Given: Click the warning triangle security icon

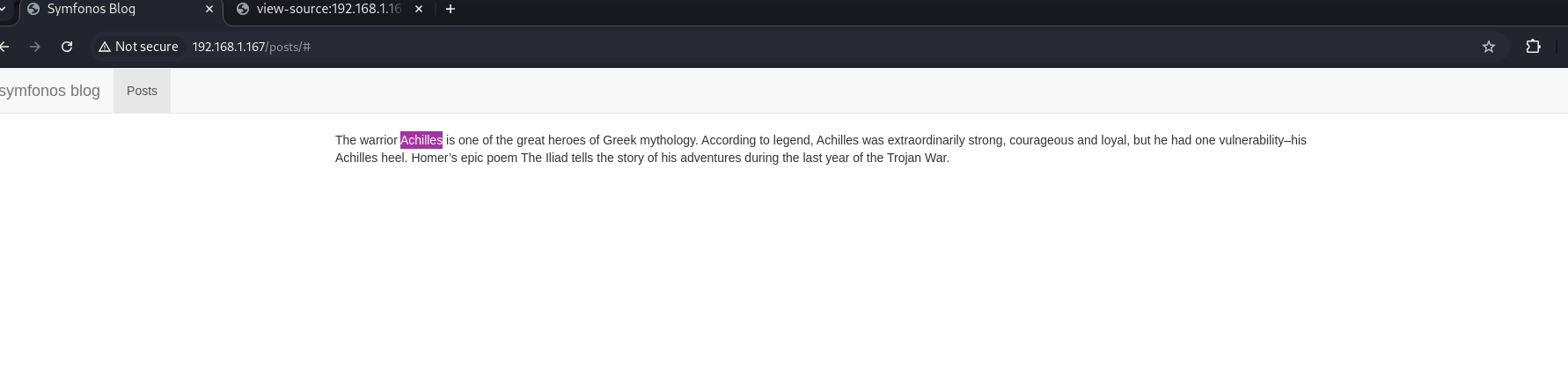Looking at the screenshot, I should click(105, 47).
